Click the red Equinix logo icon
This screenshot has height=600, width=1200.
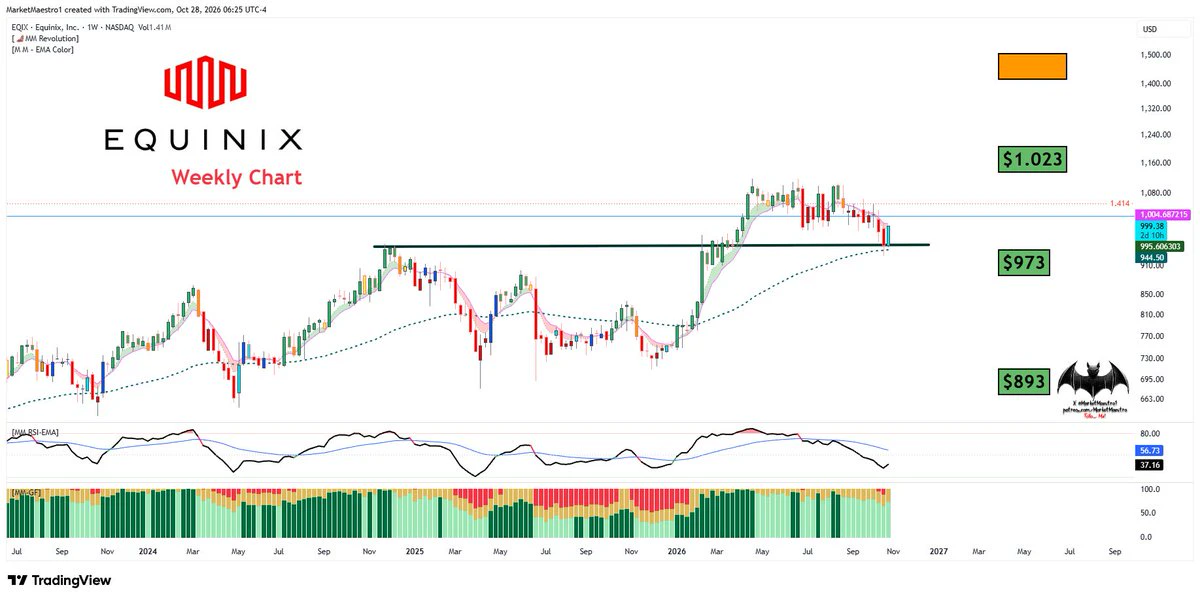(x=204, y=83)
